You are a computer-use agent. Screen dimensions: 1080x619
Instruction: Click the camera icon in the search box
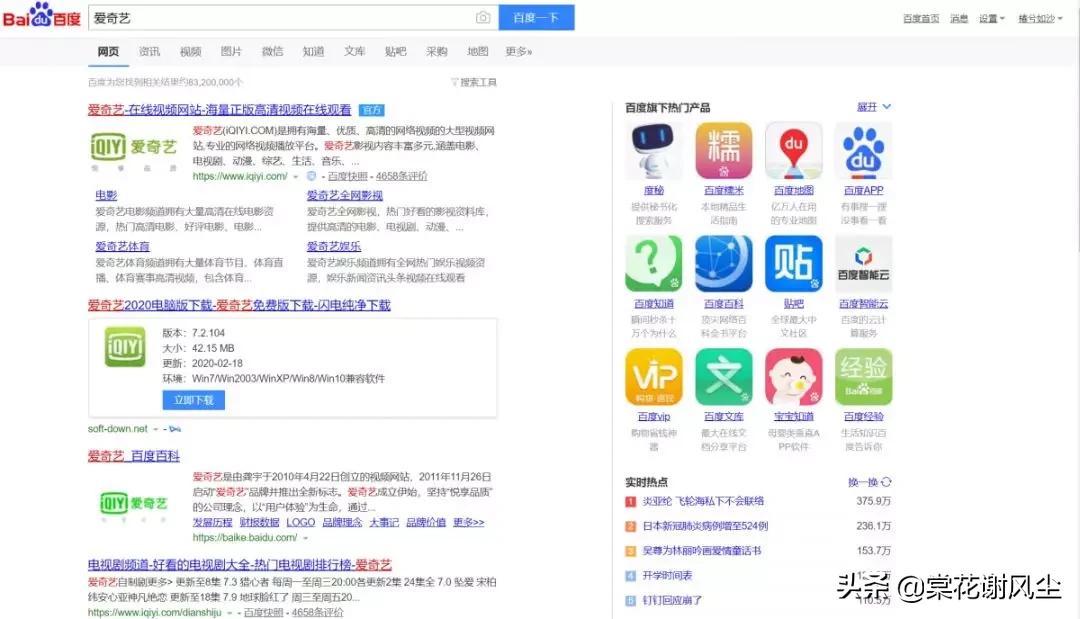483,18
